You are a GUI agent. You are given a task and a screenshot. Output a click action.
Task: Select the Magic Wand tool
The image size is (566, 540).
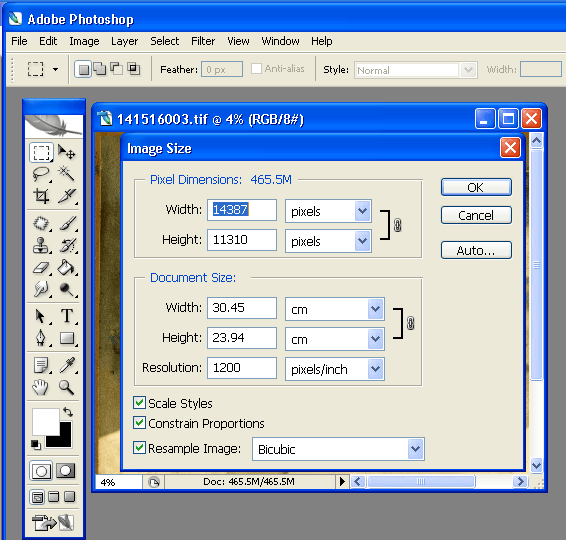tap(67, 174)
